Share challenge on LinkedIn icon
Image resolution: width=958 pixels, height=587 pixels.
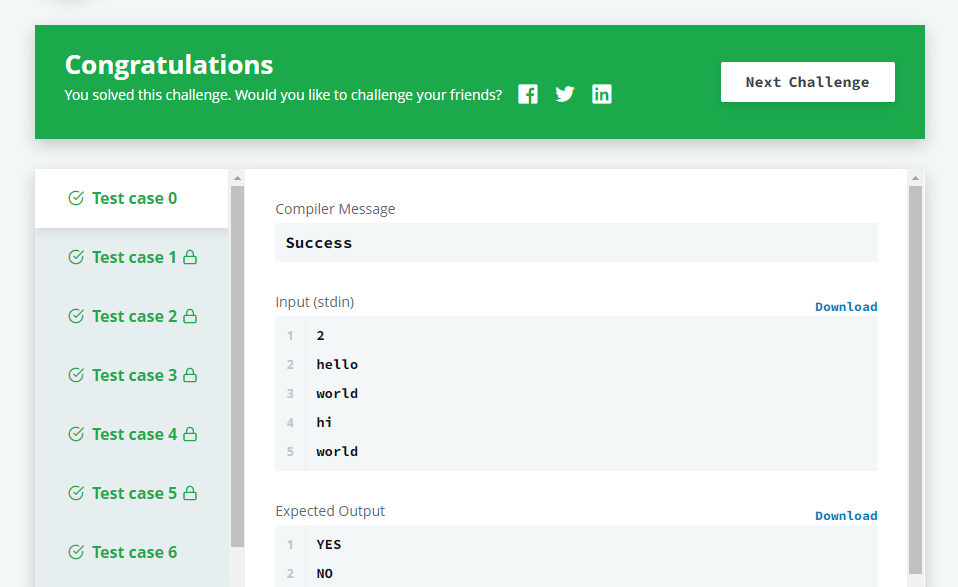pyautogui.click(x=602, y=94)
